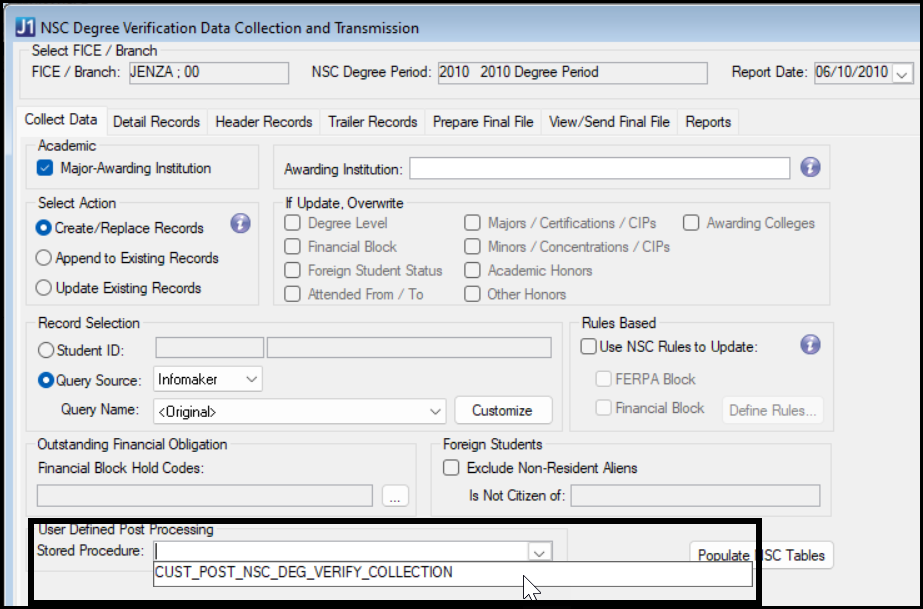923x609 pixels.
Task: Switch to the Detail Records tab
Action: click(x=156, y=122)
